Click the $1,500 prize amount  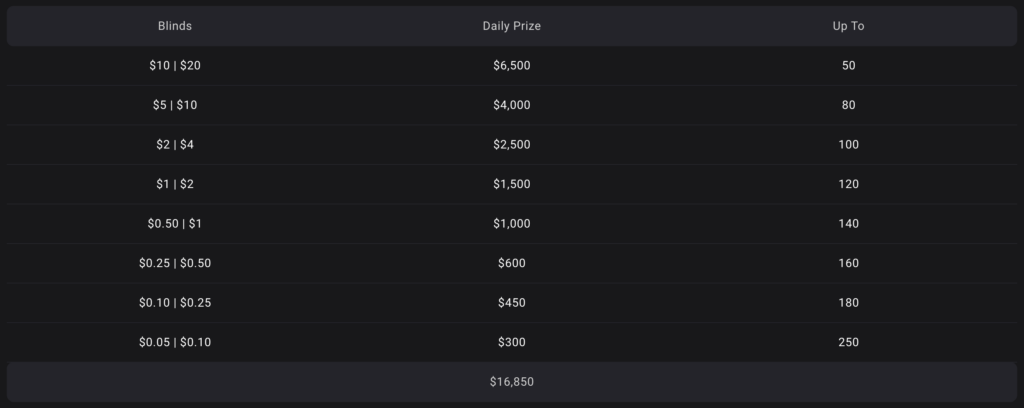[511, 184]
